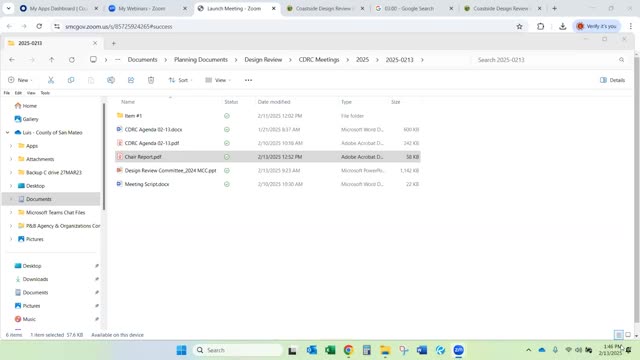Launch Outlook from the taskbar
Image resolution: width=640 pixels, height=360 pixels.
[311, 350]
